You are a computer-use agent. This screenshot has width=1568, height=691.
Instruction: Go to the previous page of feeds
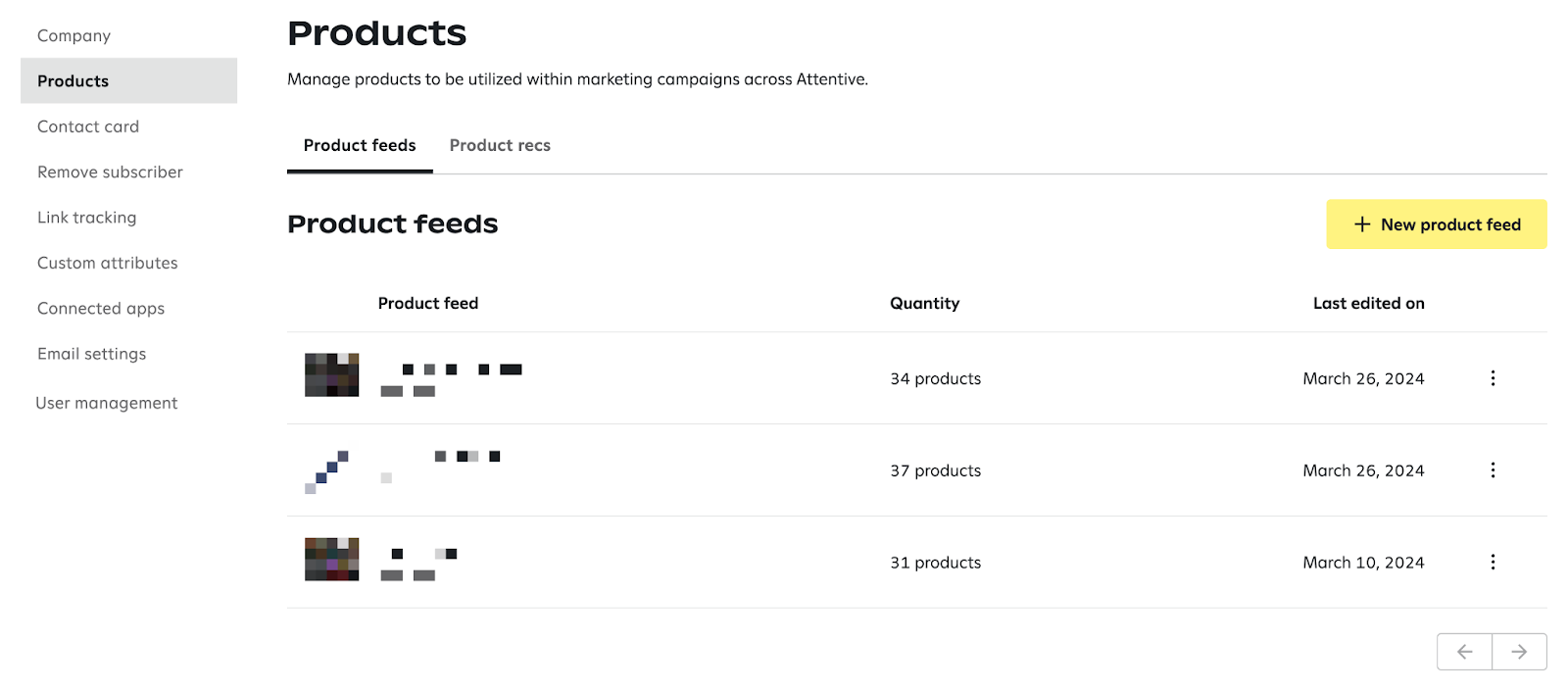[1464, 651]
